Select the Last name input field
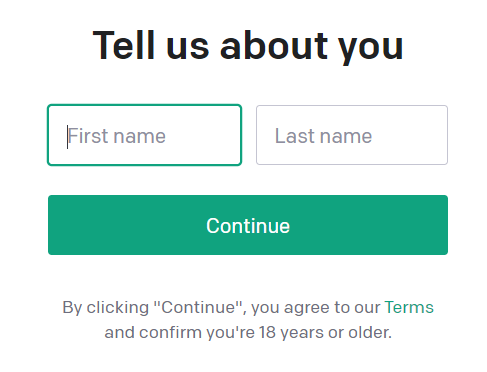 352,135
